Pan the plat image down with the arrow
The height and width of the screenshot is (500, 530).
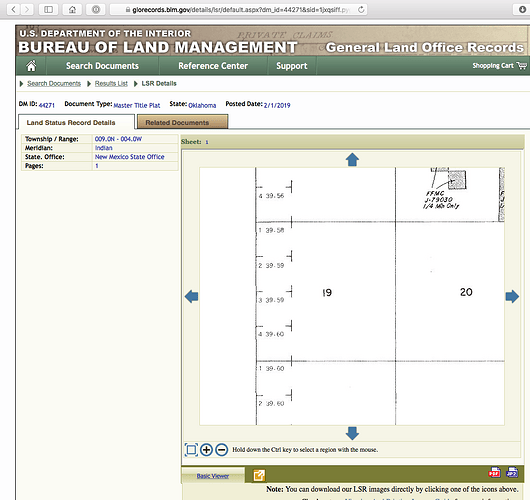click(352, 433)
